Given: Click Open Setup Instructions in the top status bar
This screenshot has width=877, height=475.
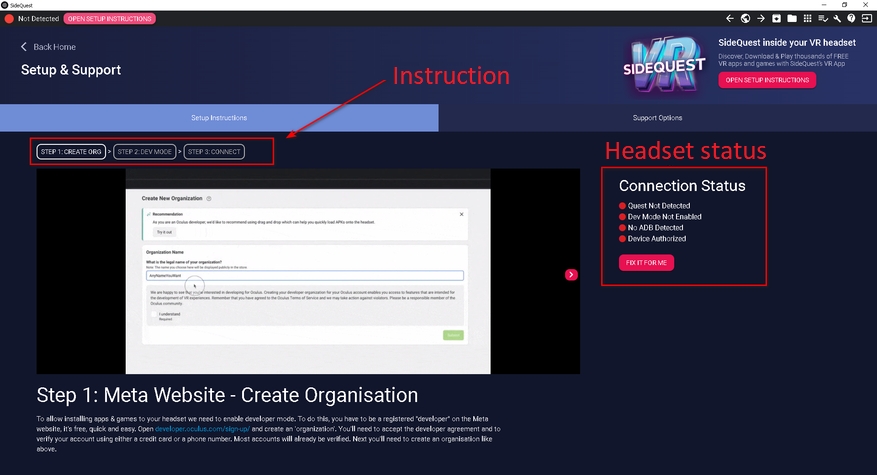Looking at the screenshot, I should (109, 19).
